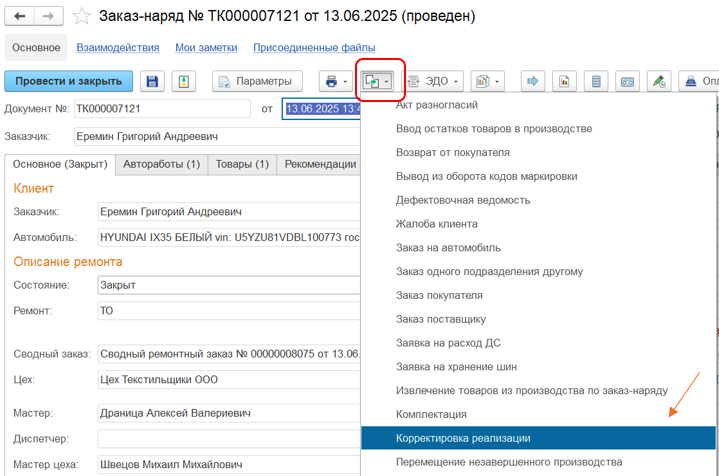This screenshot has height=476, width=719.
Task: Open the print dropdown button
Action: click(x=333, y=81)
